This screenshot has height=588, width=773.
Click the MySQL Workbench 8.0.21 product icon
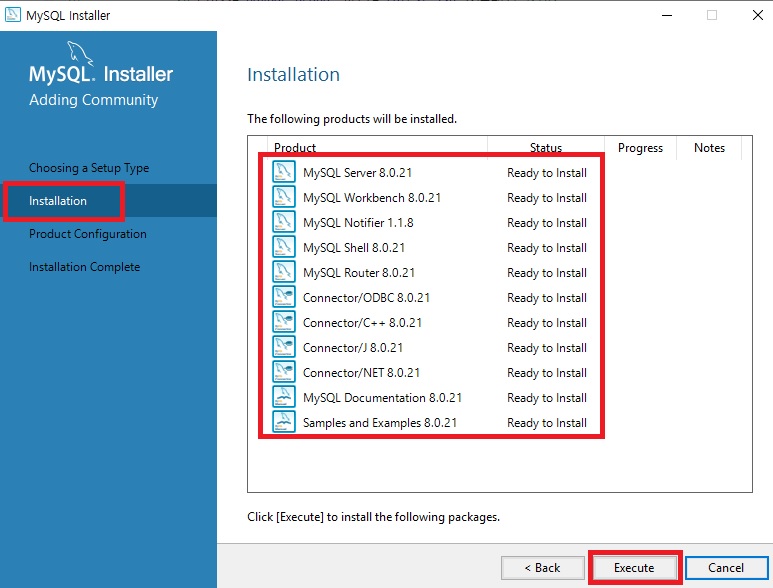(x=284, y=197)
